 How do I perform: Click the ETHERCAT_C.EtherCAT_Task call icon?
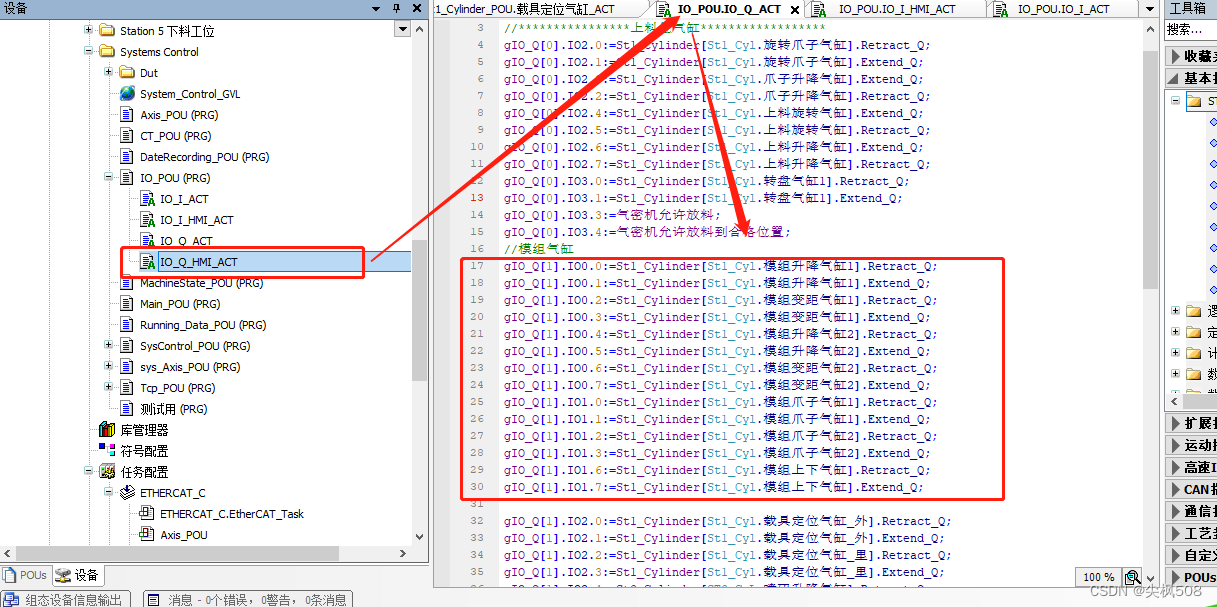click(x=147, y=513)
